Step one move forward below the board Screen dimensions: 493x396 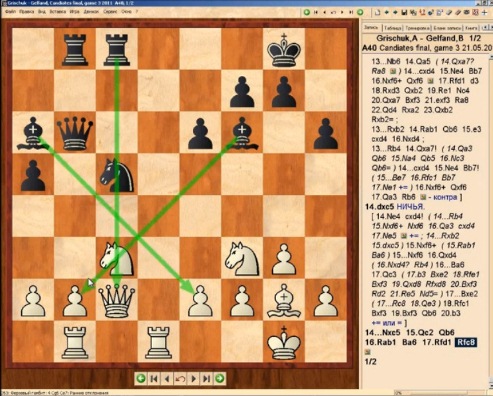click(193, 379)
